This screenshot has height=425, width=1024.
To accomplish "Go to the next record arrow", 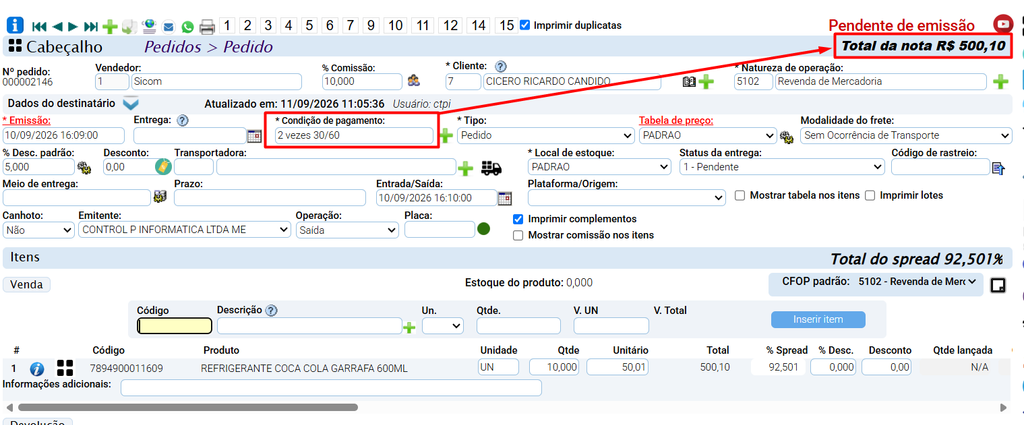I will pyautogui.click(x=73, y=27).
